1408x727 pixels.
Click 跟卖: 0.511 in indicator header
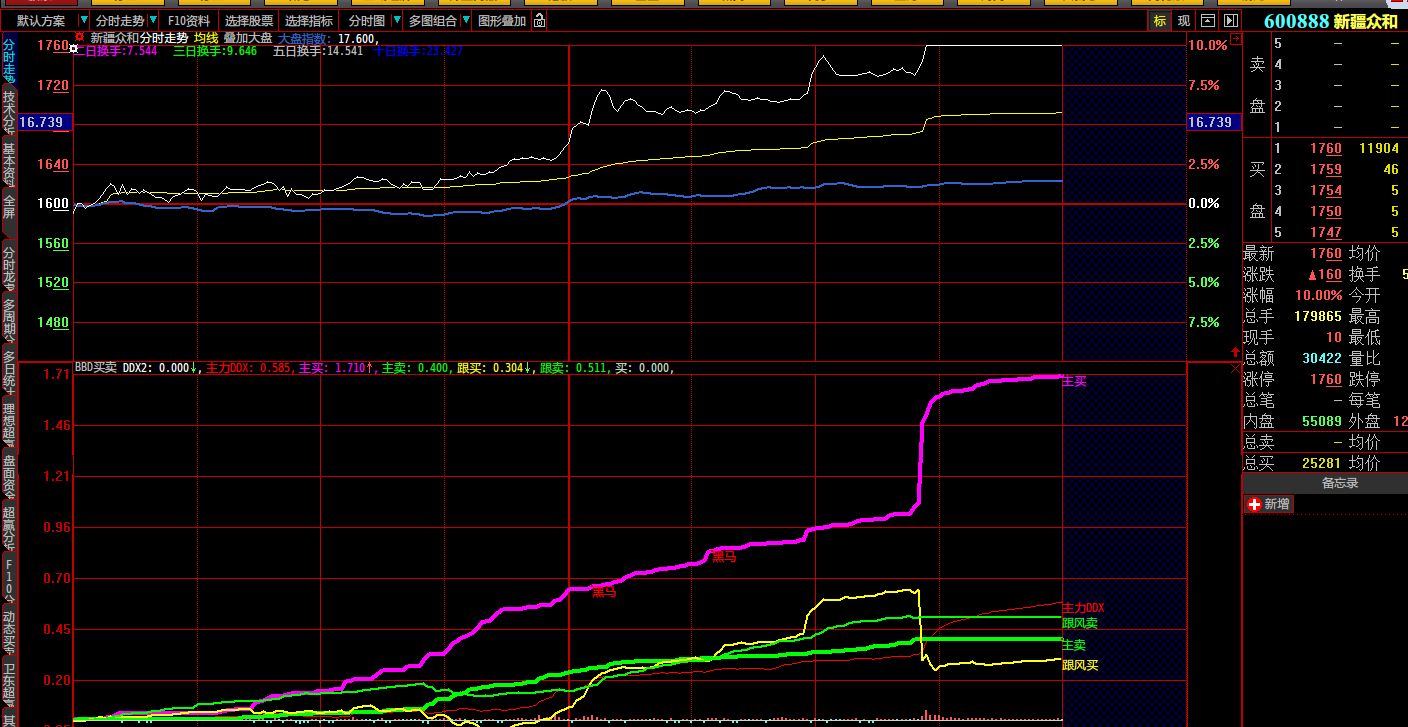[575, 368]
